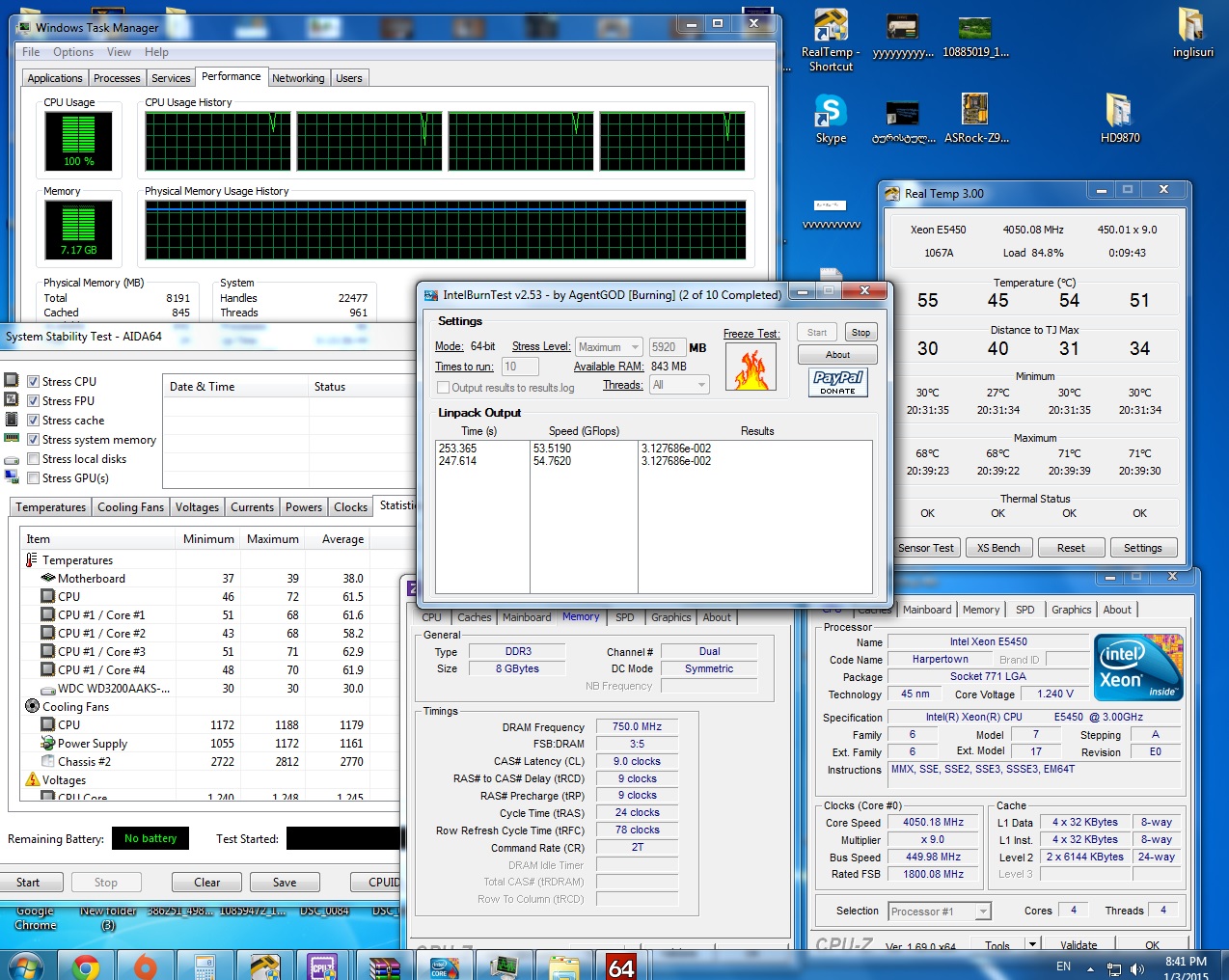This screenshot has width=1229, height=980.
Task: Enable the Stress local disks option
Action: click(x=34, y=459)
